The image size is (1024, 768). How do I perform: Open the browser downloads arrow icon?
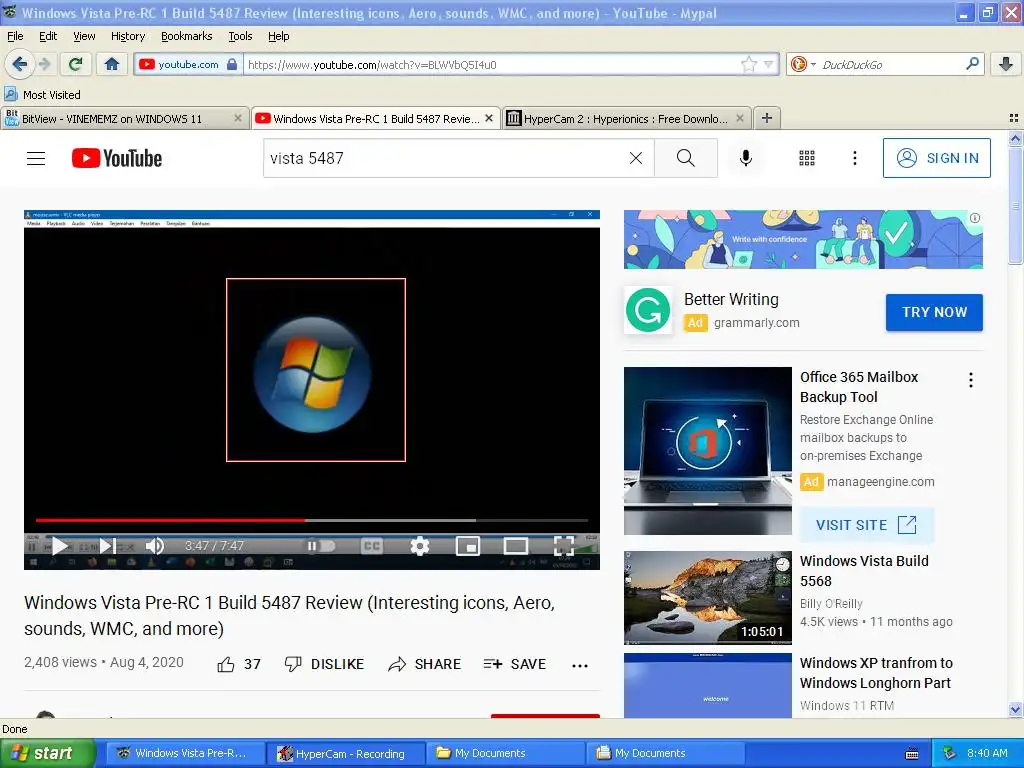click(1006, 64)
